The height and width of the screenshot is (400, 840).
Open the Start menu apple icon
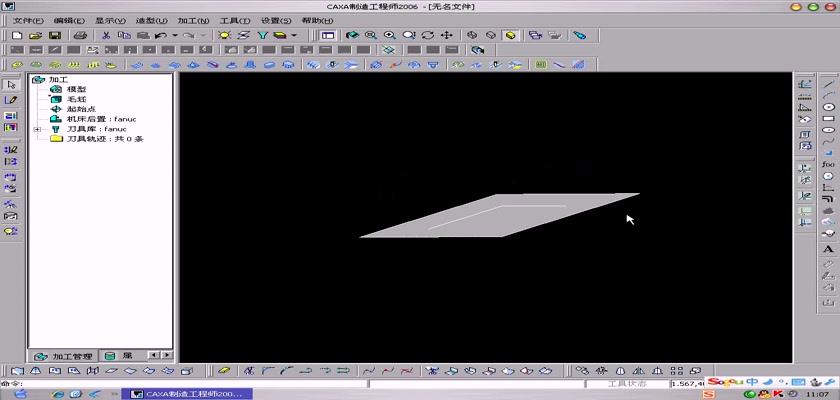pyautogui.click(x=20, y=394)
